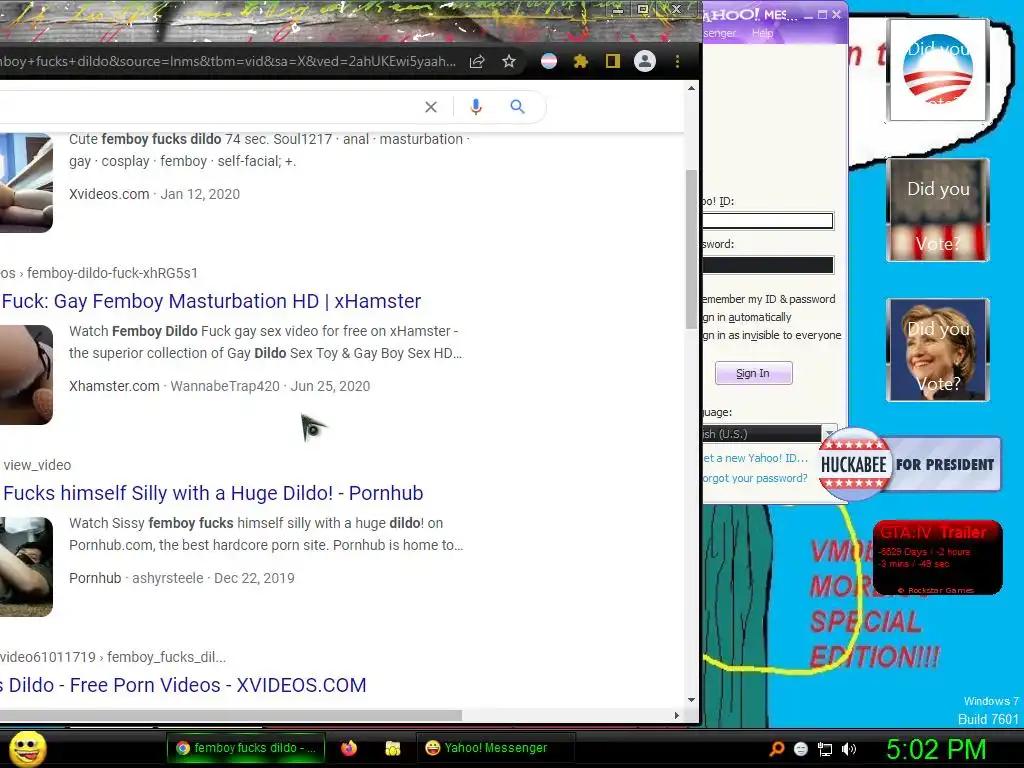This screenshot has height=768, width=1024.
Task: Toggle Sign in as invisible to everyone
Action: [772, 335]
